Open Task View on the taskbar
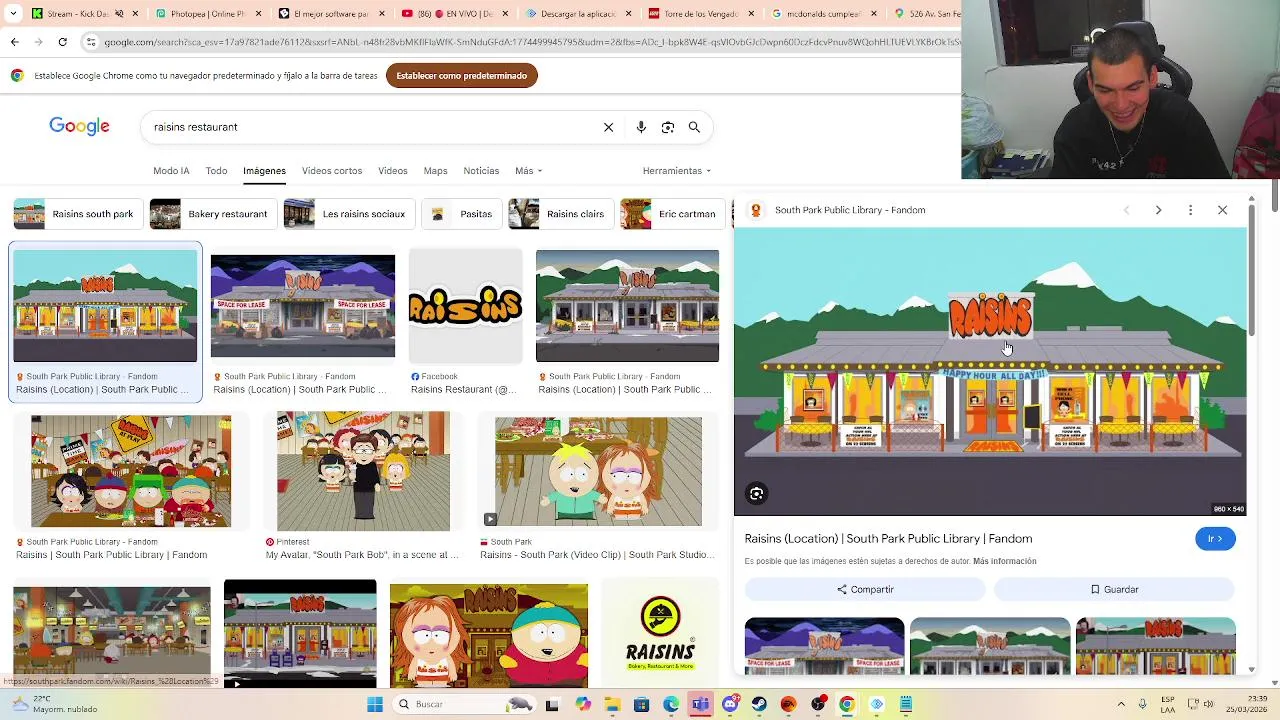 pyautogui.click(x=552, y=704)
